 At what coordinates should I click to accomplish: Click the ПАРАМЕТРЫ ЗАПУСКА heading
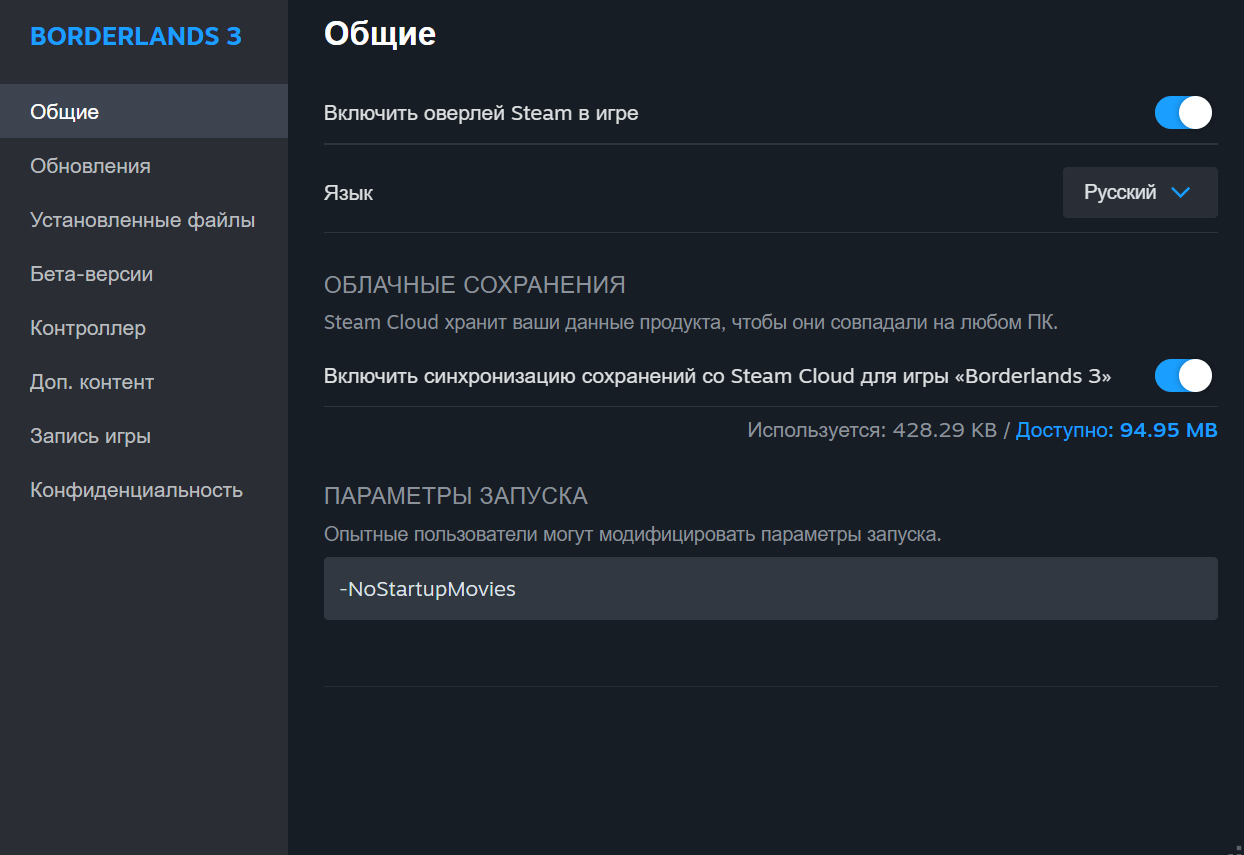tap(456, 495)
